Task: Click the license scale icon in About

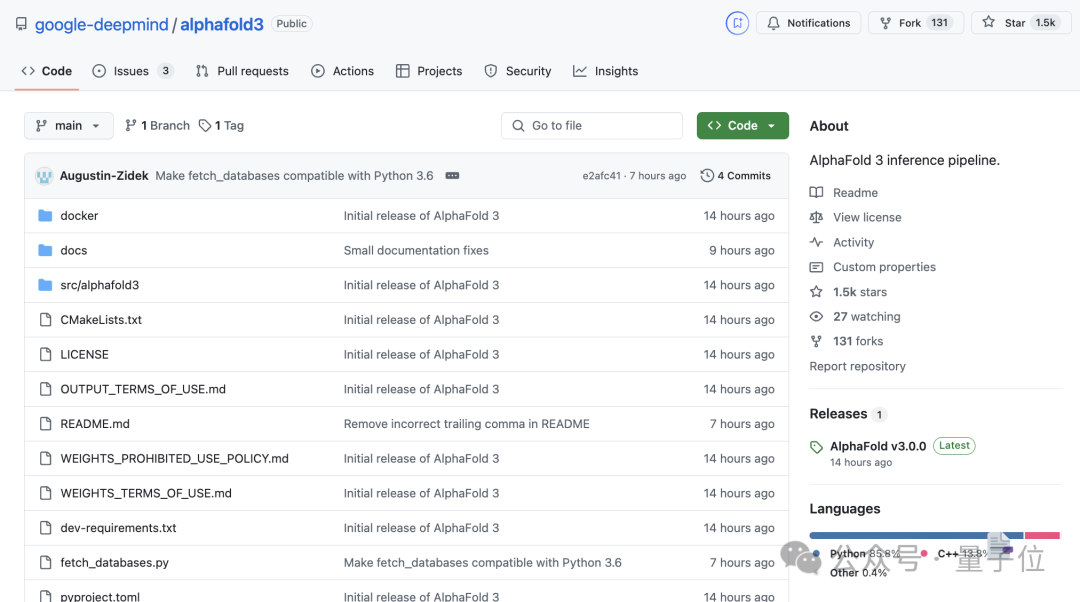Action: (816, 217)
